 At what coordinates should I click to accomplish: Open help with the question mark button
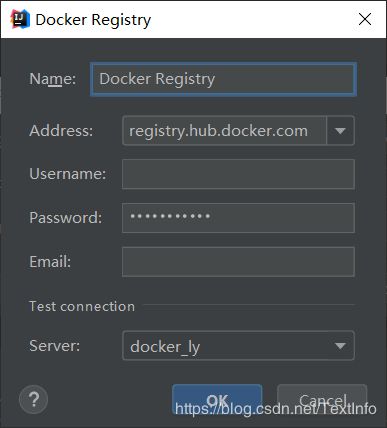[33, 399]
